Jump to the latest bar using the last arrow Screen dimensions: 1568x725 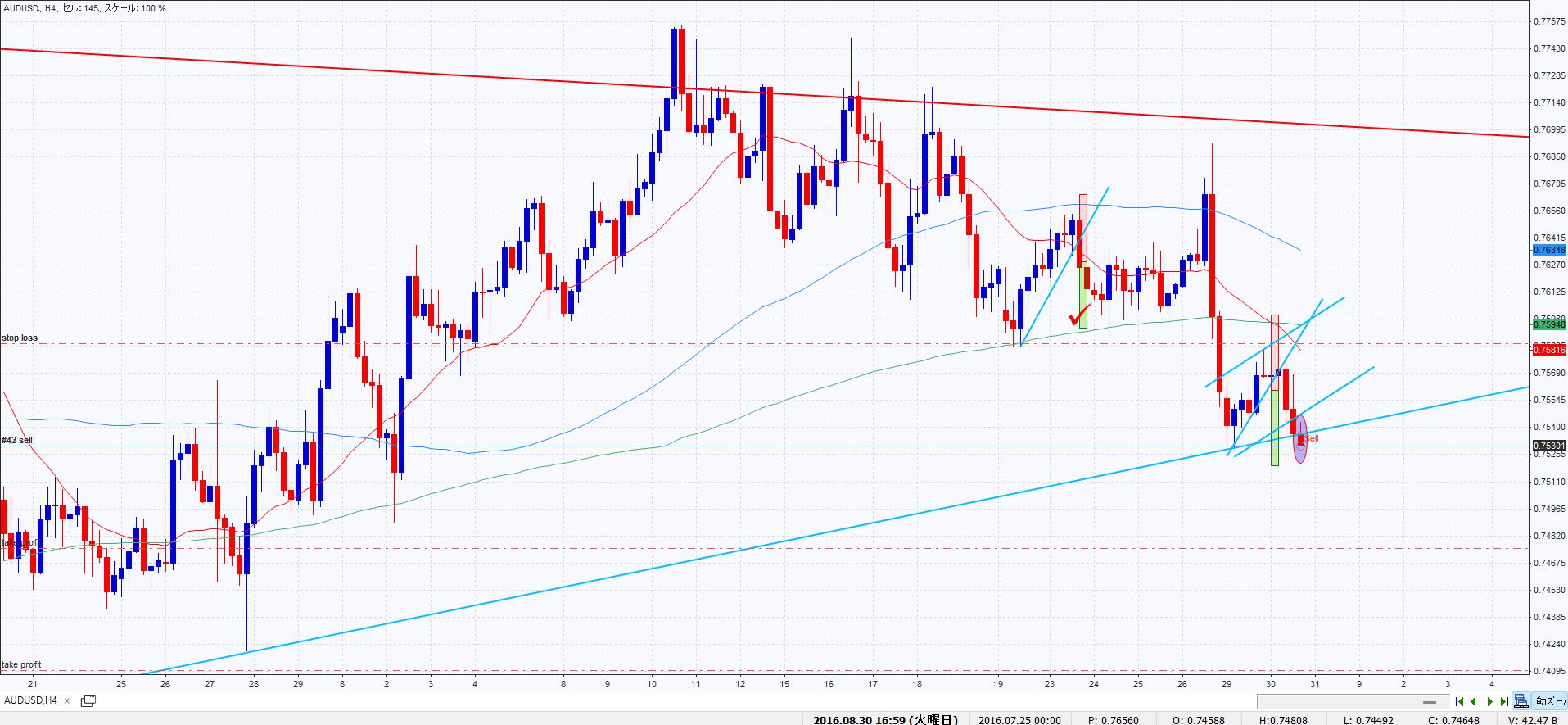[1505, 701]
